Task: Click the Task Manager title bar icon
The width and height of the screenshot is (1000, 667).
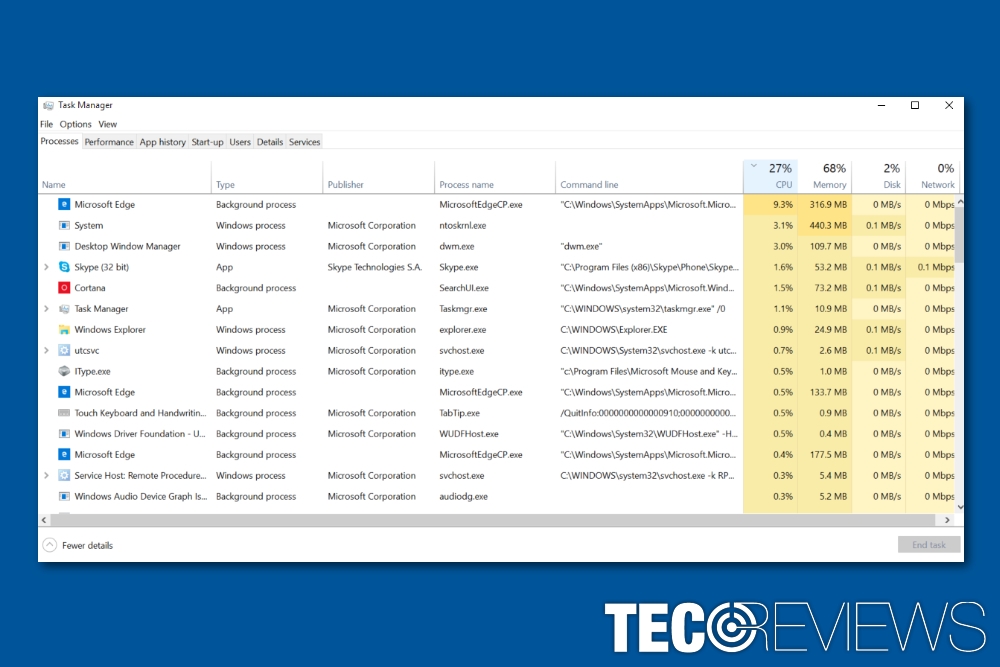Action: tap(48, 105)
